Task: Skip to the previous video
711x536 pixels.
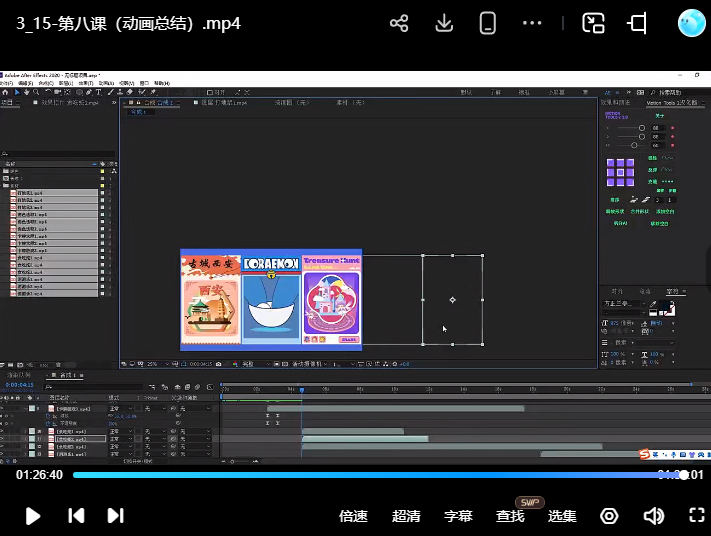Action: pos(76,516)
